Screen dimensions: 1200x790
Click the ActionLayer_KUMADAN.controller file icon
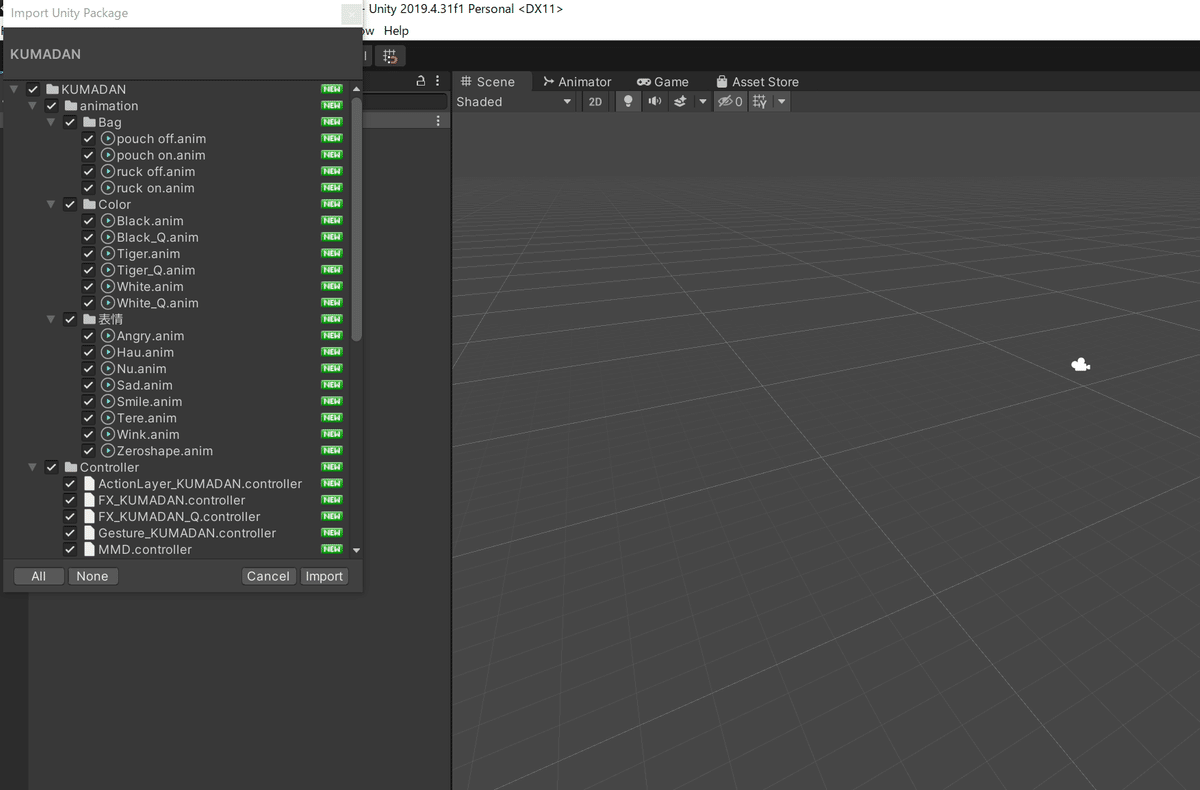point(89,483)
